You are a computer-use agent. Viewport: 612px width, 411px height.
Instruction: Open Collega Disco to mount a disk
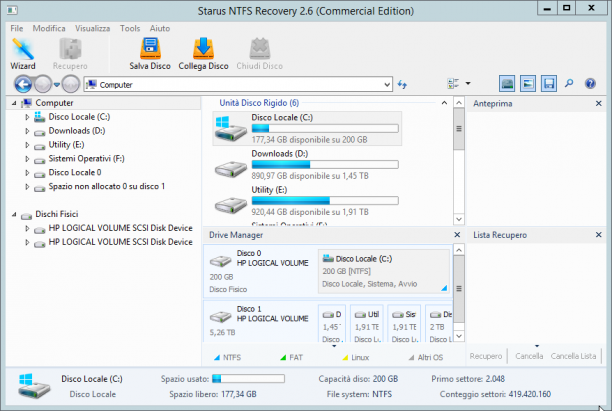coord(203,54)
